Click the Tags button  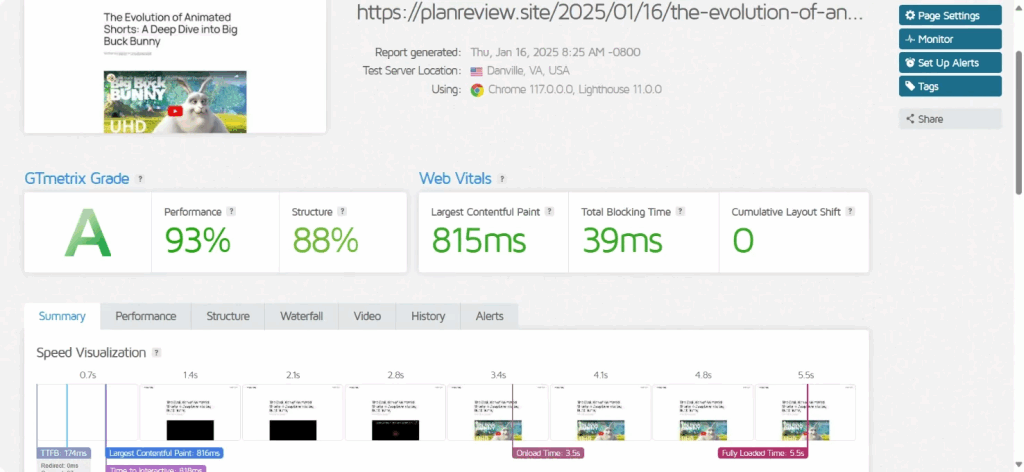point(949,87)
